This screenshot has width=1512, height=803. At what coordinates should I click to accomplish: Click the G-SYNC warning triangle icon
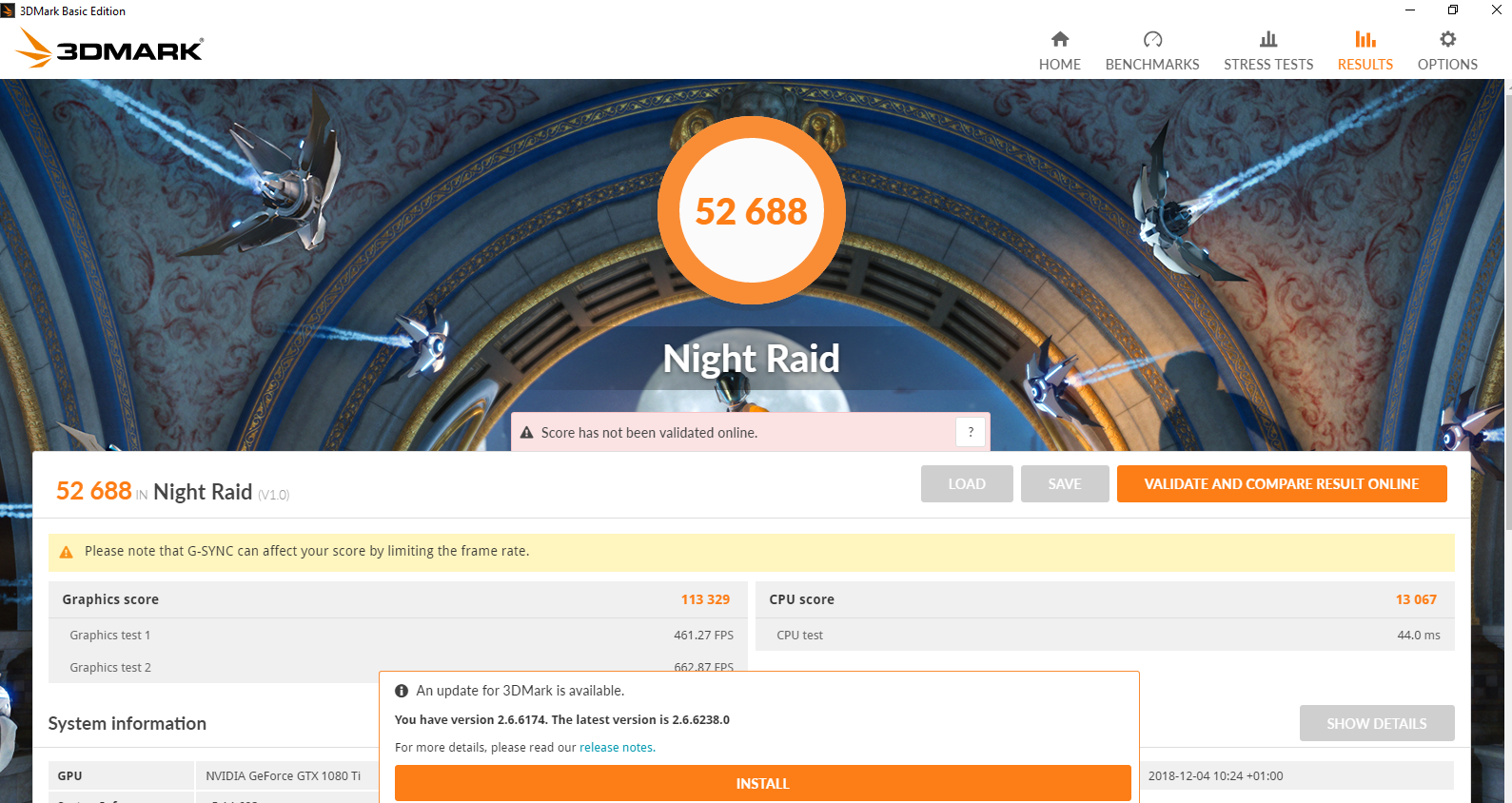point(67,552)
